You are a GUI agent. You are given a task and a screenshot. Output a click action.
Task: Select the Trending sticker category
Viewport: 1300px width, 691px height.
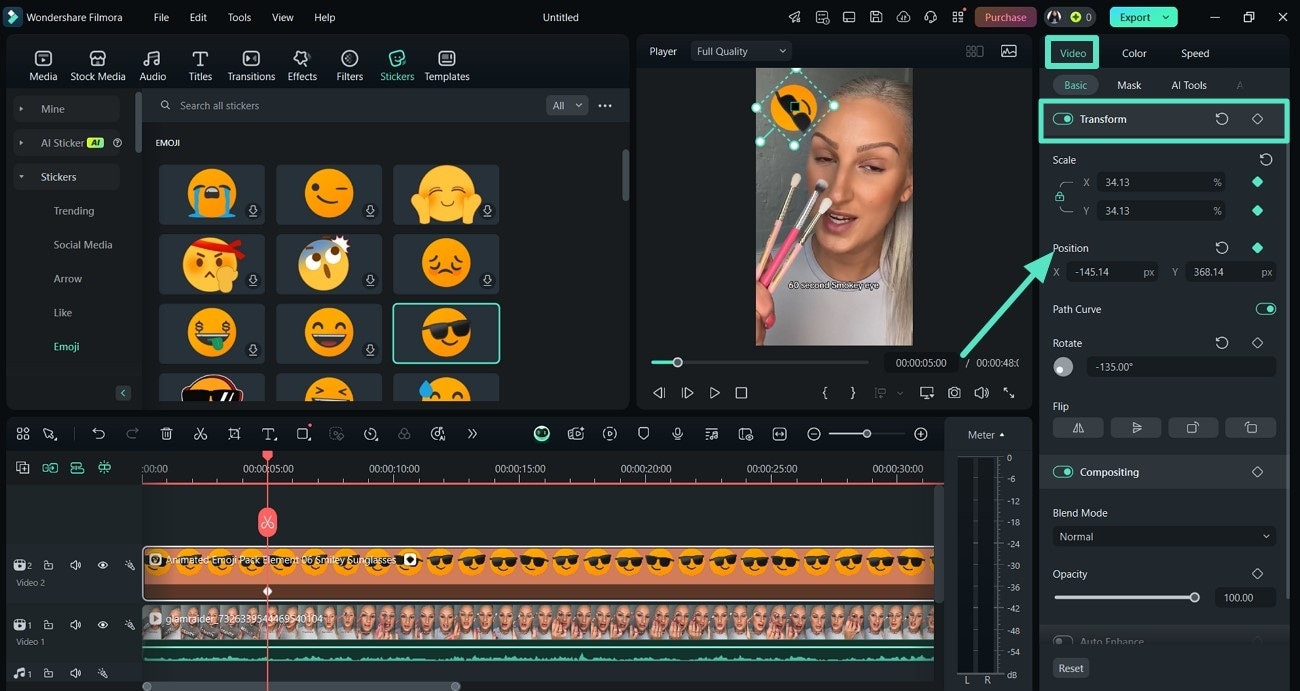click(x=74, y=211)
